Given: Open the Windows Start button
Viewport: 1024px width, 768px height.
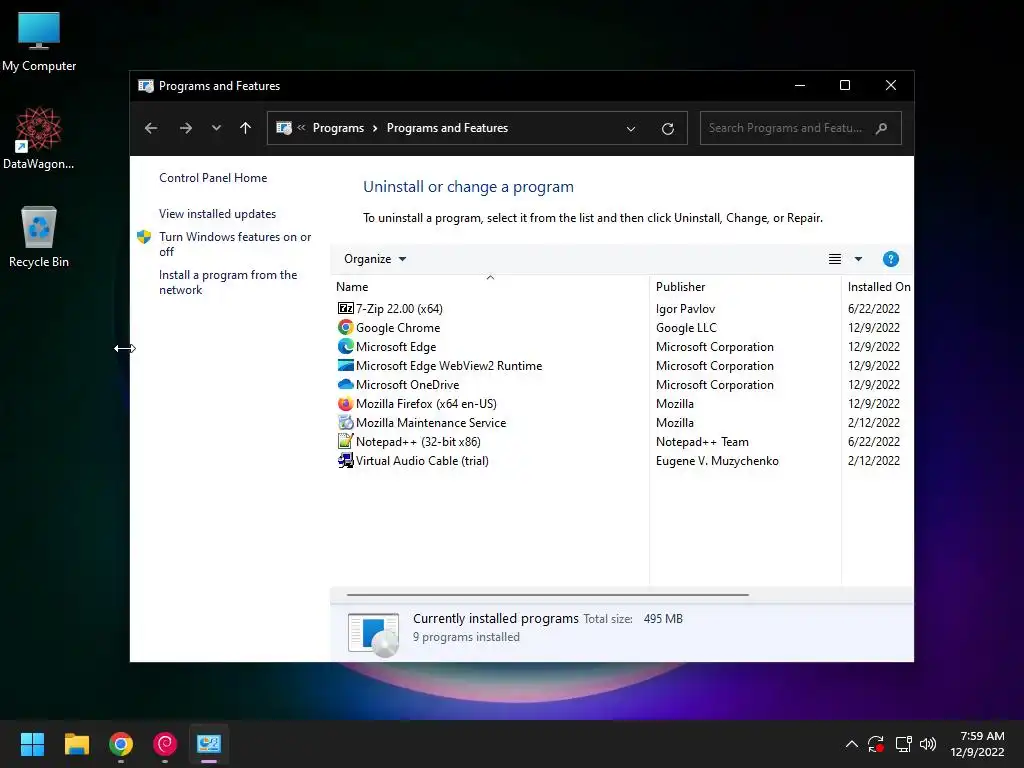Looking at the screenshot, I should 32,744.
